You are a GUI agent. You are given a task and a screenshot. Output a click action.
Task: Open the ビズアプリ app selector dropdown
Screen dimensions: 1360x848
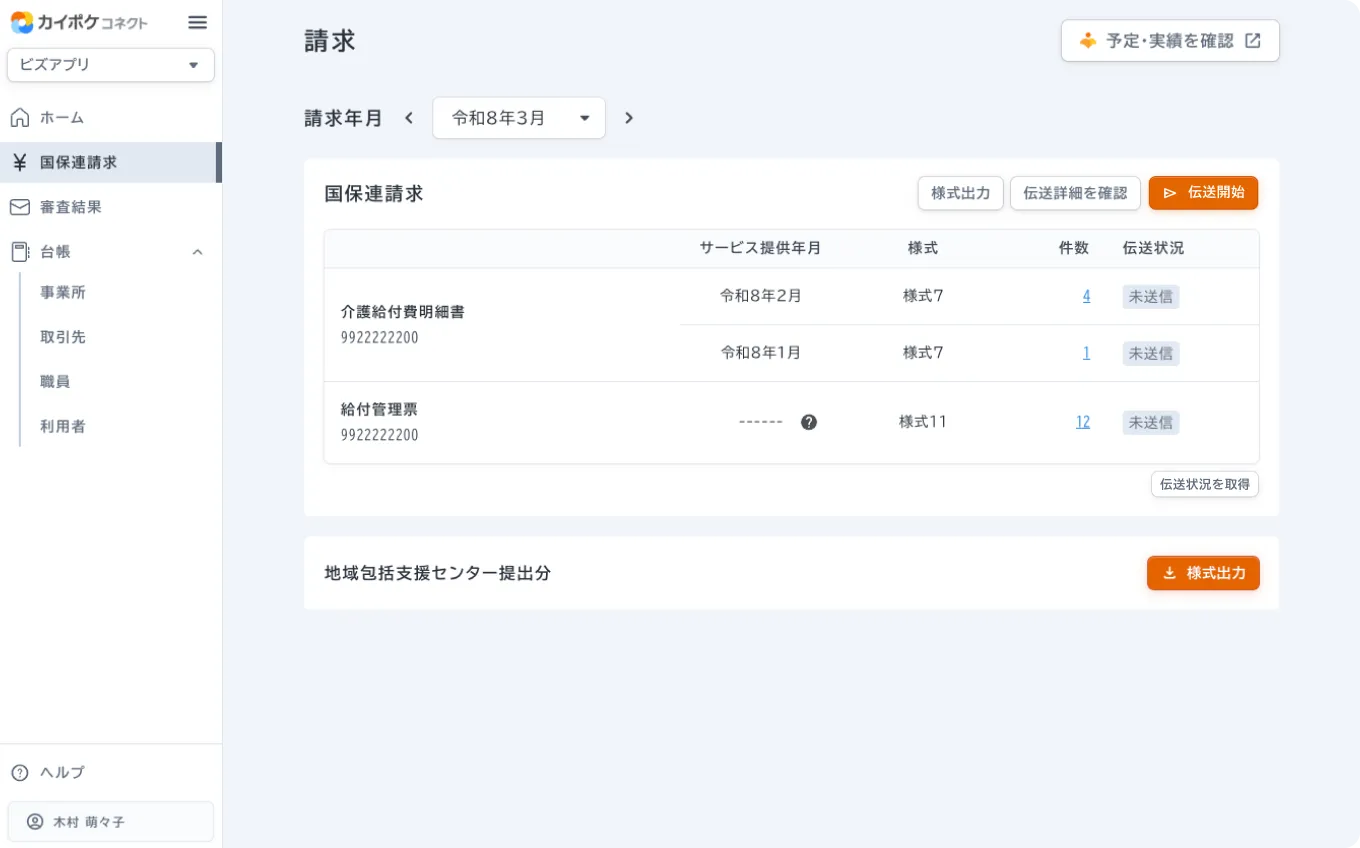[x=110, y=65]
